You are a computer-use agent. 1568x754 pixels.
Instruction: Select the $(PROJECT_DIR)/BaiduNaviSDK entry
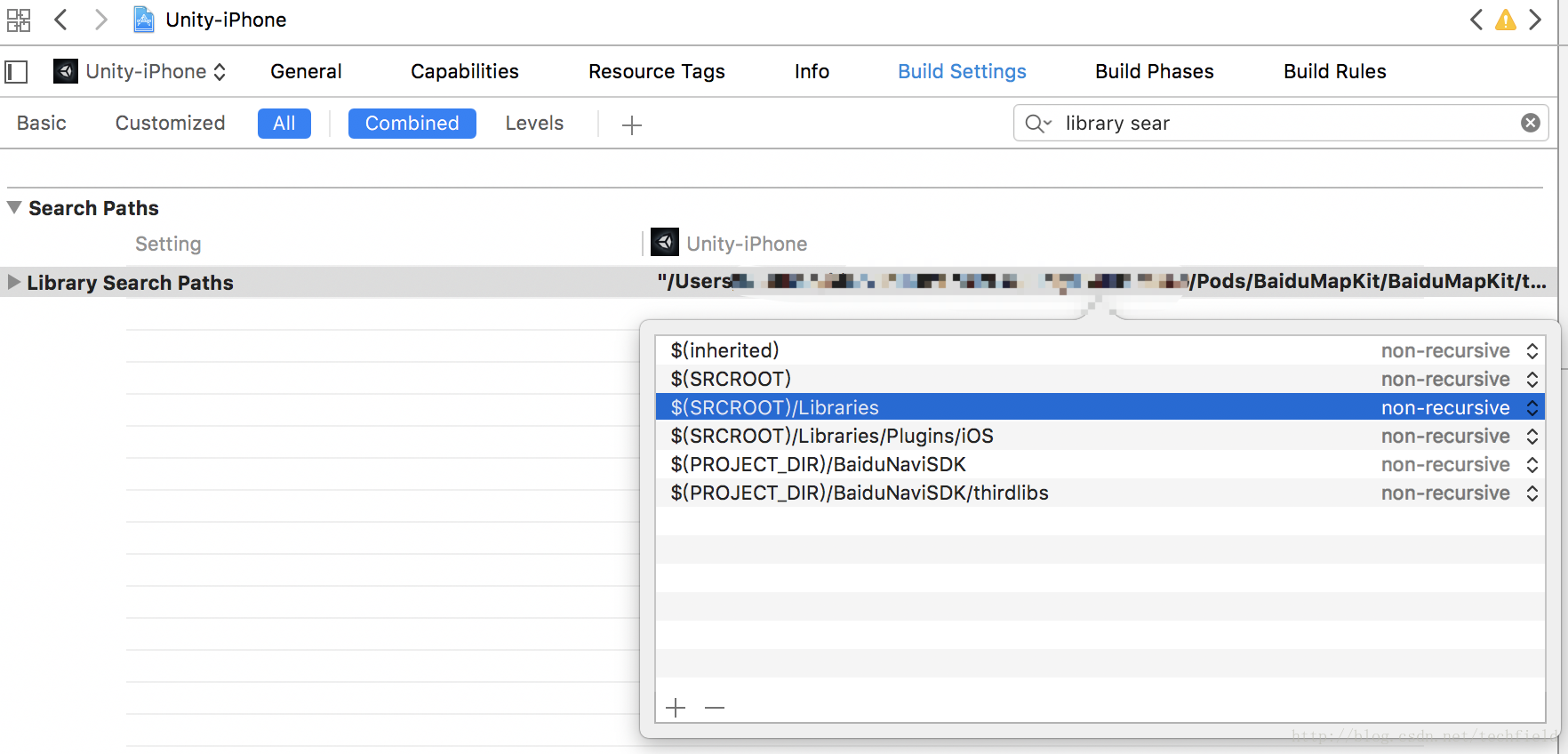click(x=1100, y=464)
